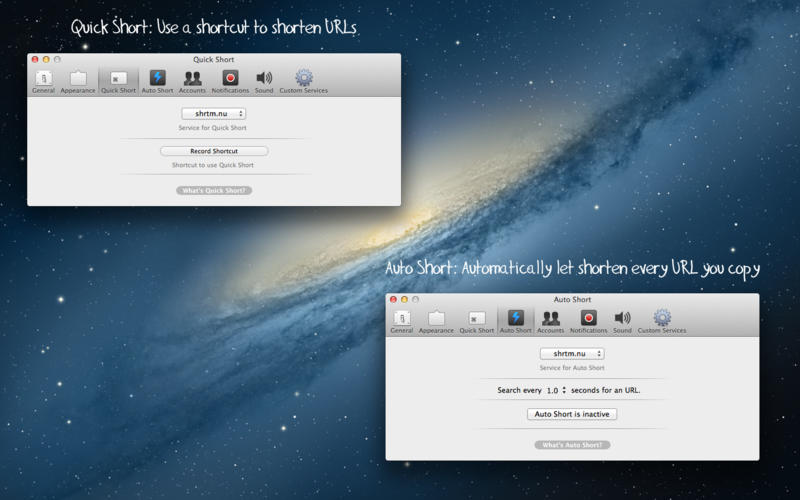800x500 pixels.
Task: Minimize the Quick Short window
Action: click(x=46, y=59)
